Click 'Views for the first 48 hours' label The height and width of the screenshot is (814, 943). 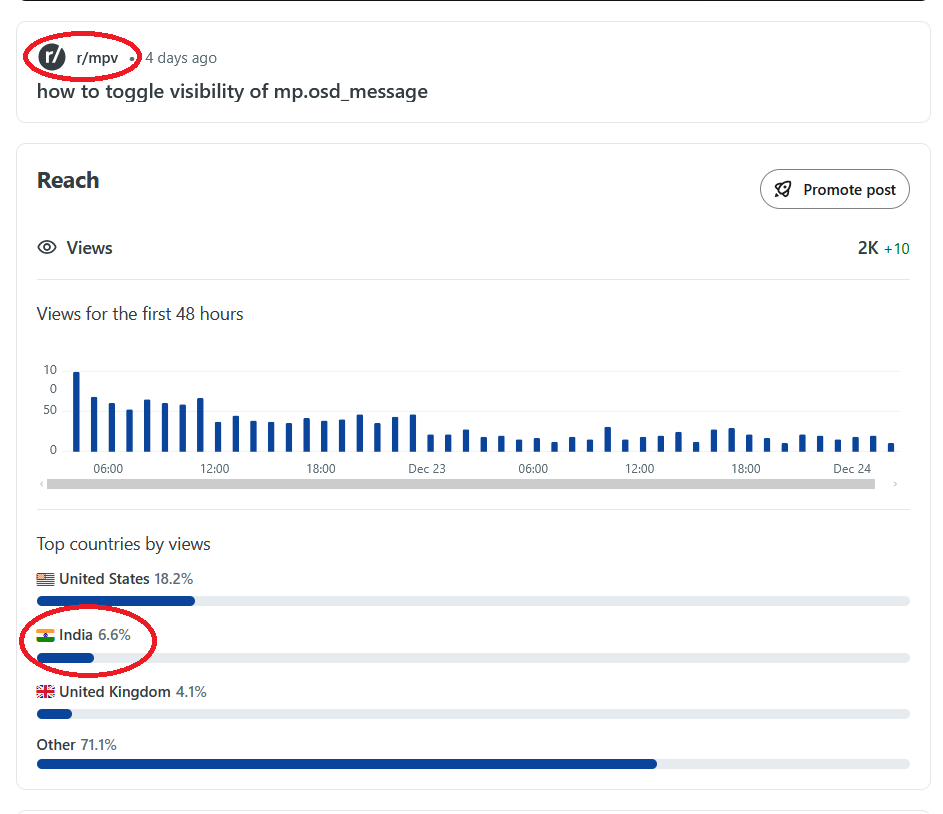click(140, 314)
